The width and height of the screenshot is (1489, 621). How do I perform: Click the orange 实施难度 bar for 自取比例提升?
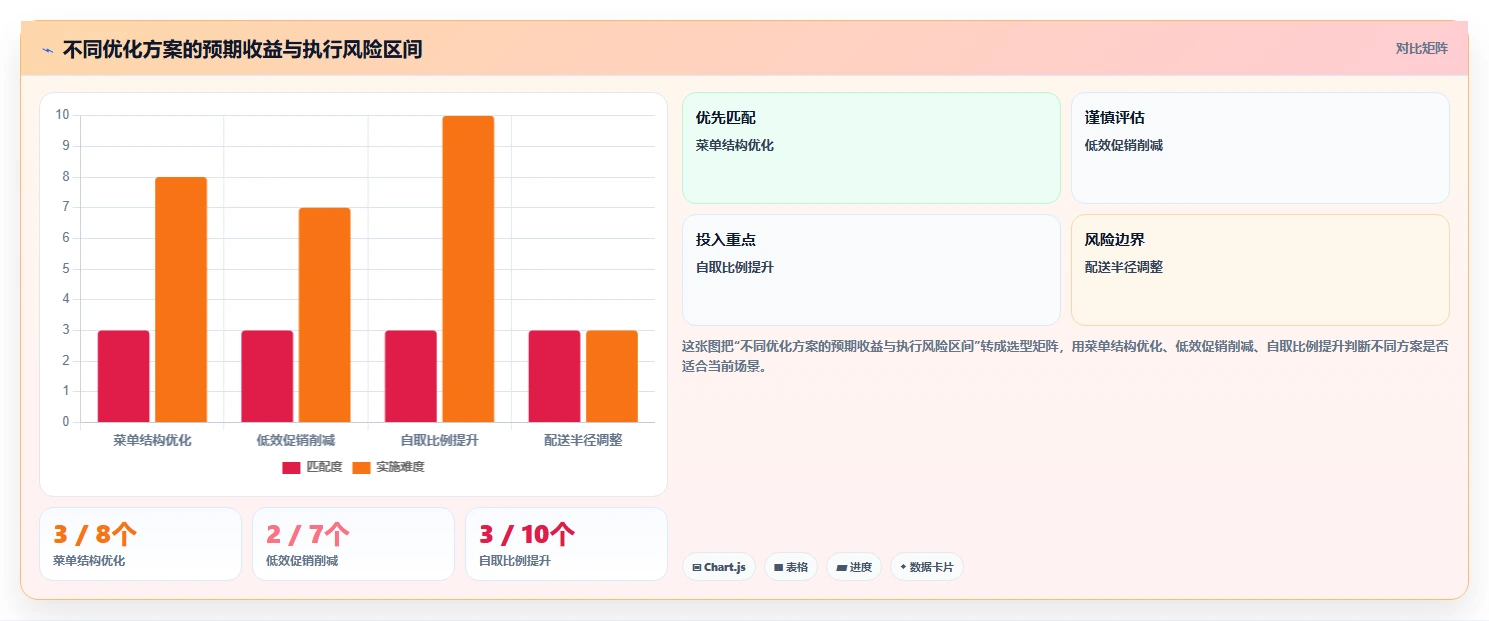pyautogui.click(x=468, y=269)
